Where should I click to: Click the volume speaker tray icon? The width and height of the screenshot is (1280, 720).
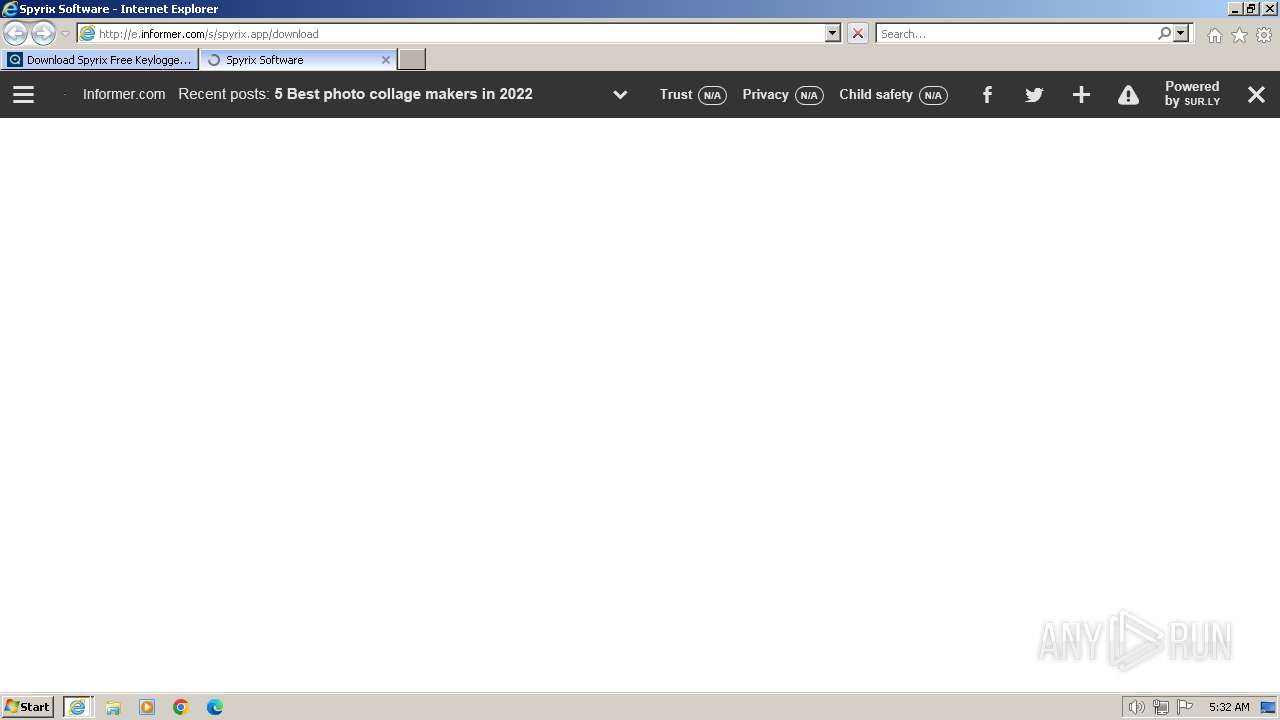[x=1137, y=707]
